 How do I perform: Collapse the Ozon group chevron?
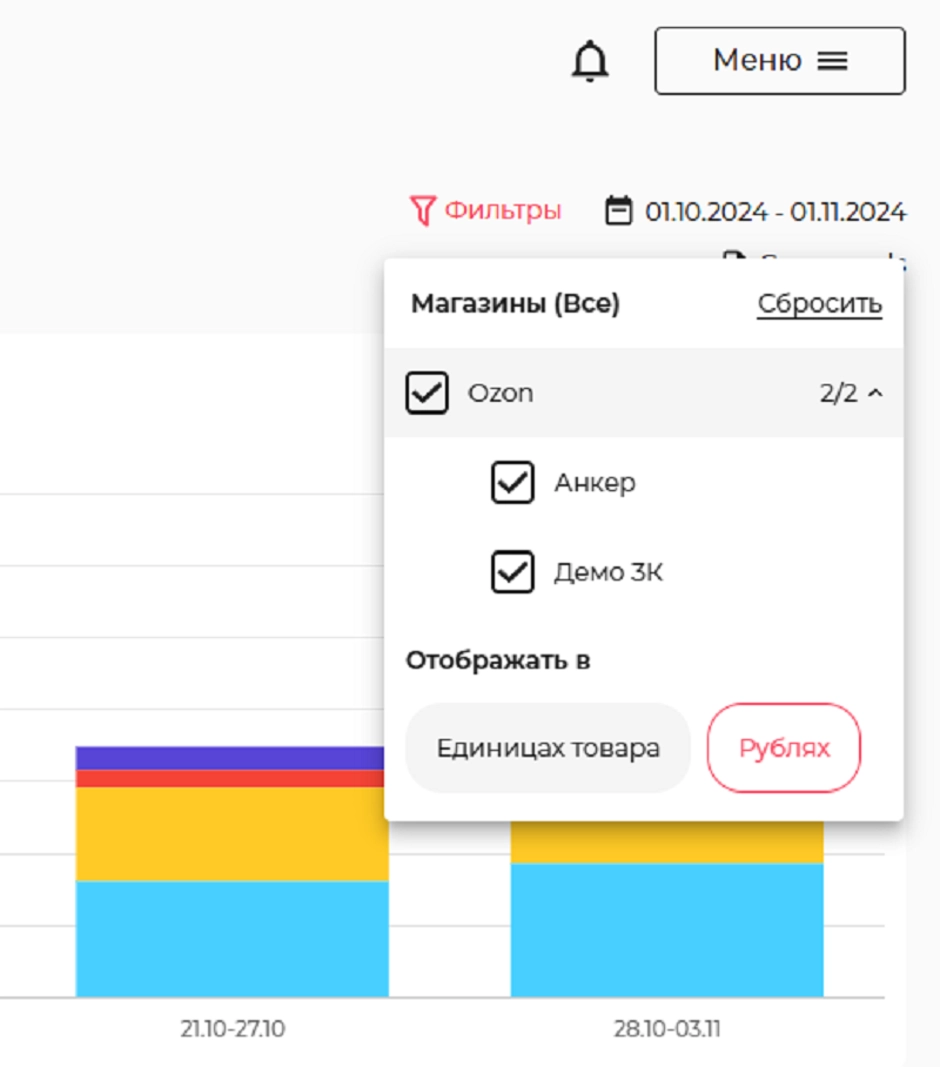tap(876, 394)
